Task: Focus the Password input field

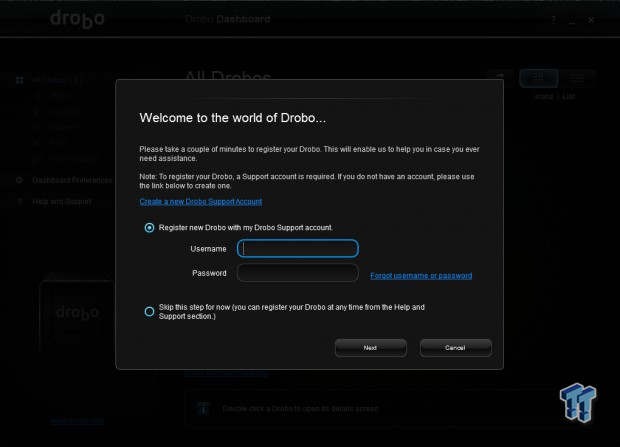Action: [298, 273]
